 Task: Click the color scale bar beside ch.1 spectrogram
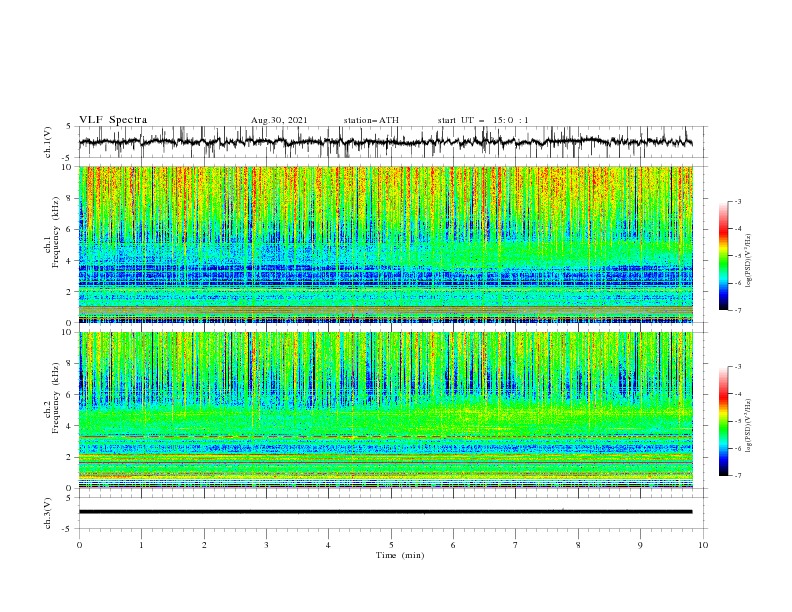tap(723, 256)
